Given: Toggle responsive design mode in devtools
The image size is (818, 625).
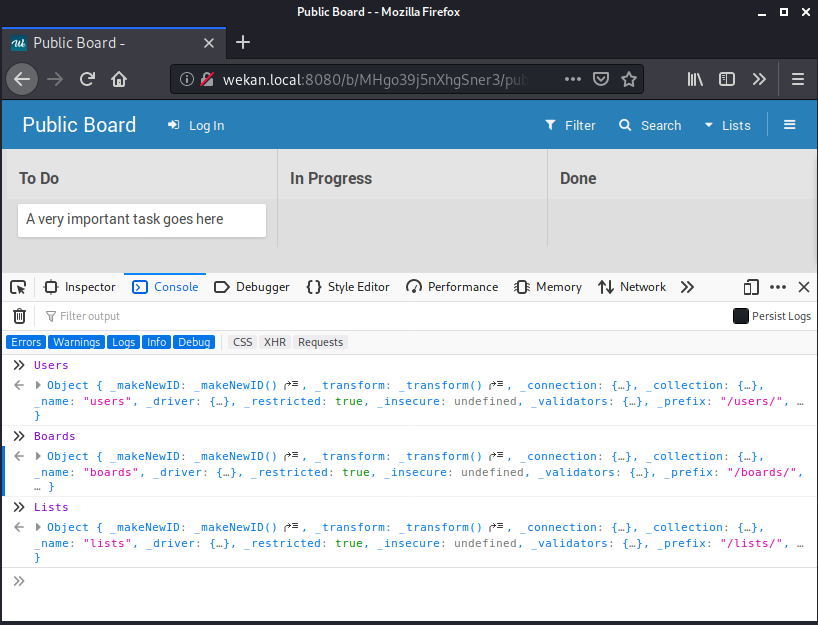Looking at the screenshot, I should pyautogui.click(x=751, y=287).
